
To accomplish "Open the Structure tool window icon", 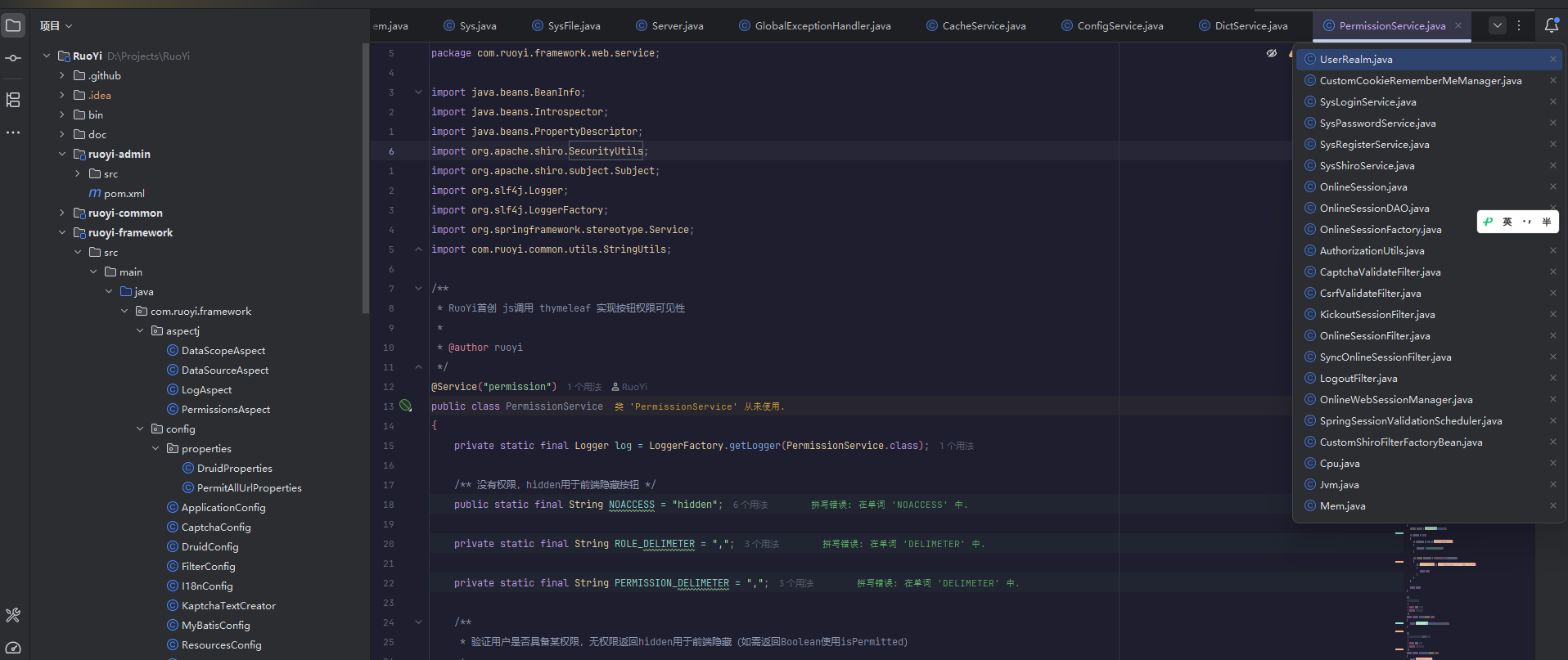I will point(13,100).
